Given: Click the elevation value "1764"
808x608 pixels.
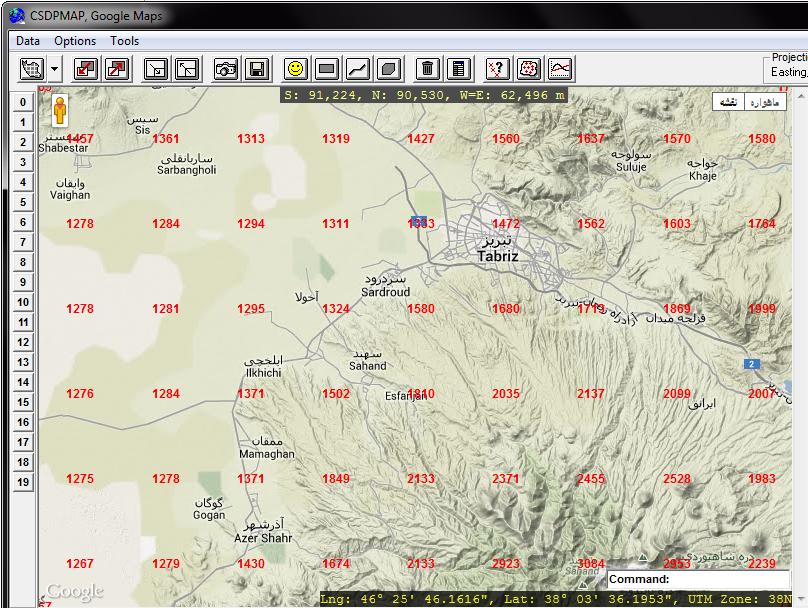Looking at the screenshot, I should pos(762,224).
